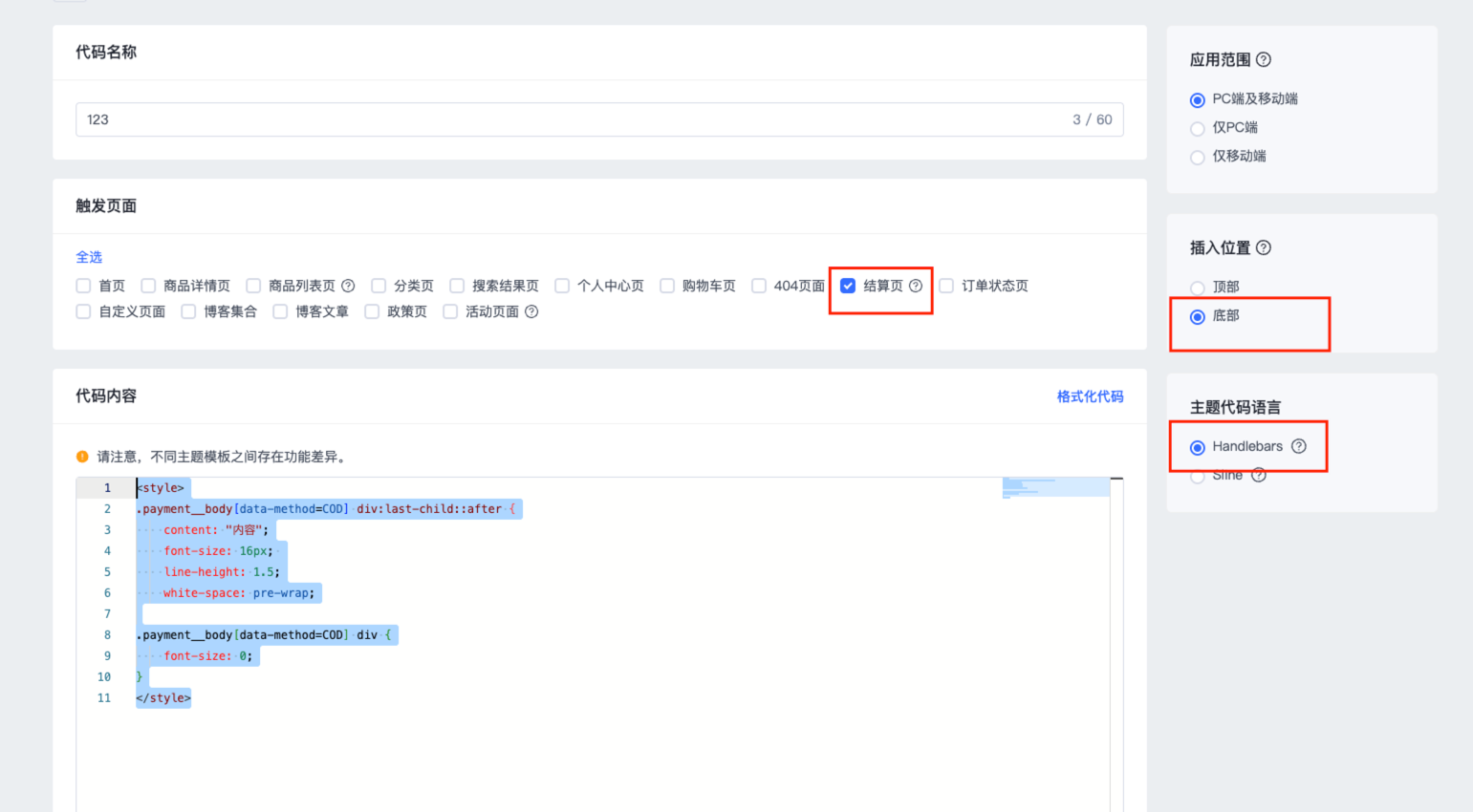
Task: Click help icon beside 活动页面
Action: pos(531,311)
